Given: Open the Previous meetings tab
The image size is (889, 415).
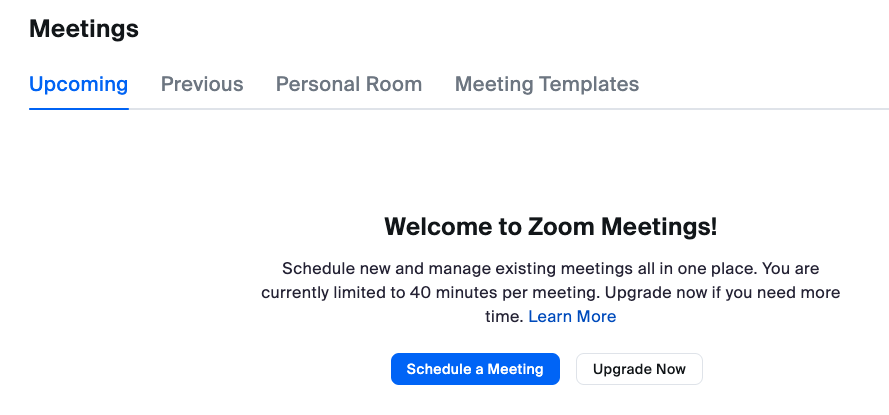Looking at the screenshot, I should [202, 84].
